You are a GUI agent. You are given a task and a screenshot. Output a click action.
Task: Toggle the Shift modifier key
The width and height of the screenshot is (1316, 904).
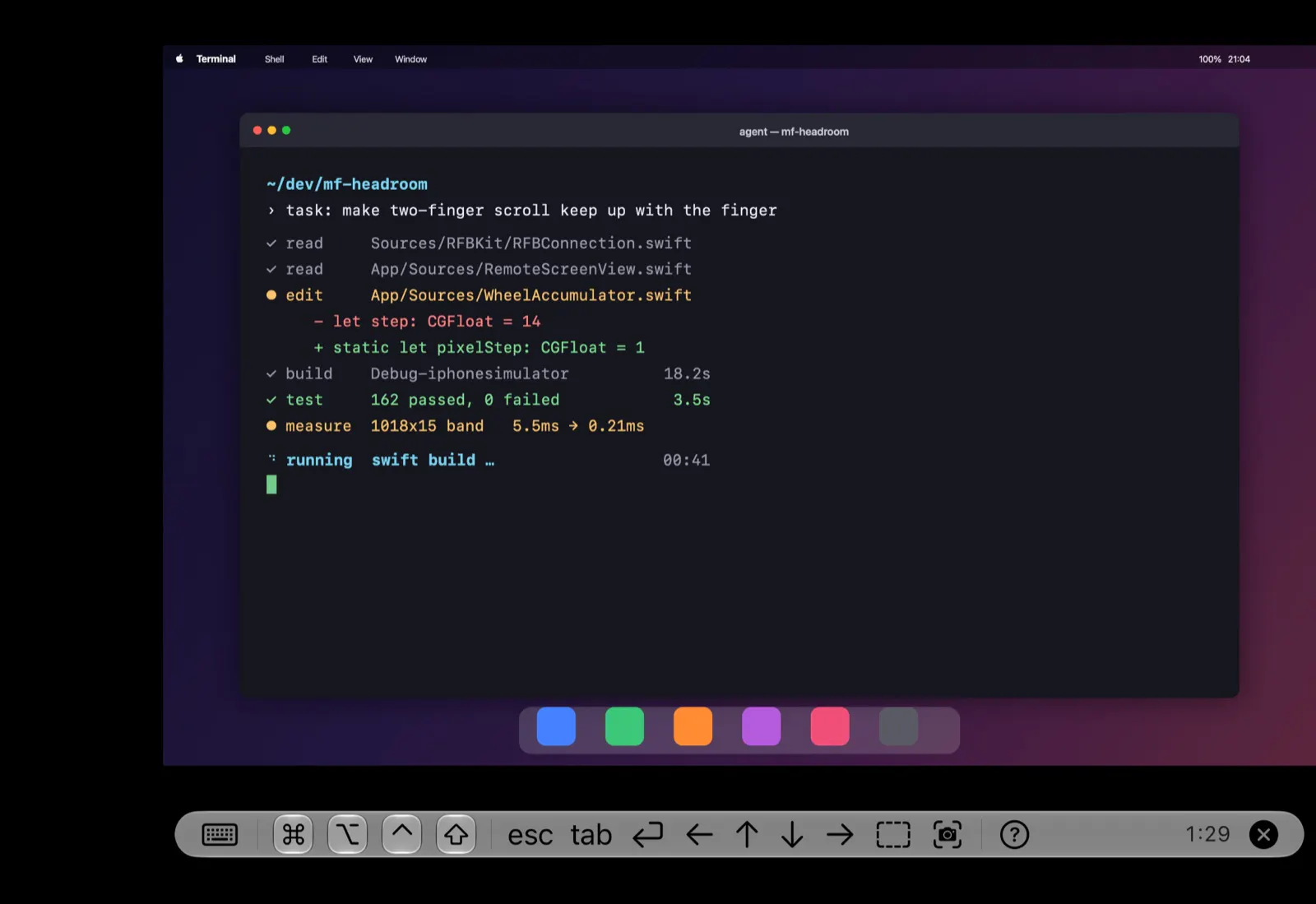pos(456,835)
